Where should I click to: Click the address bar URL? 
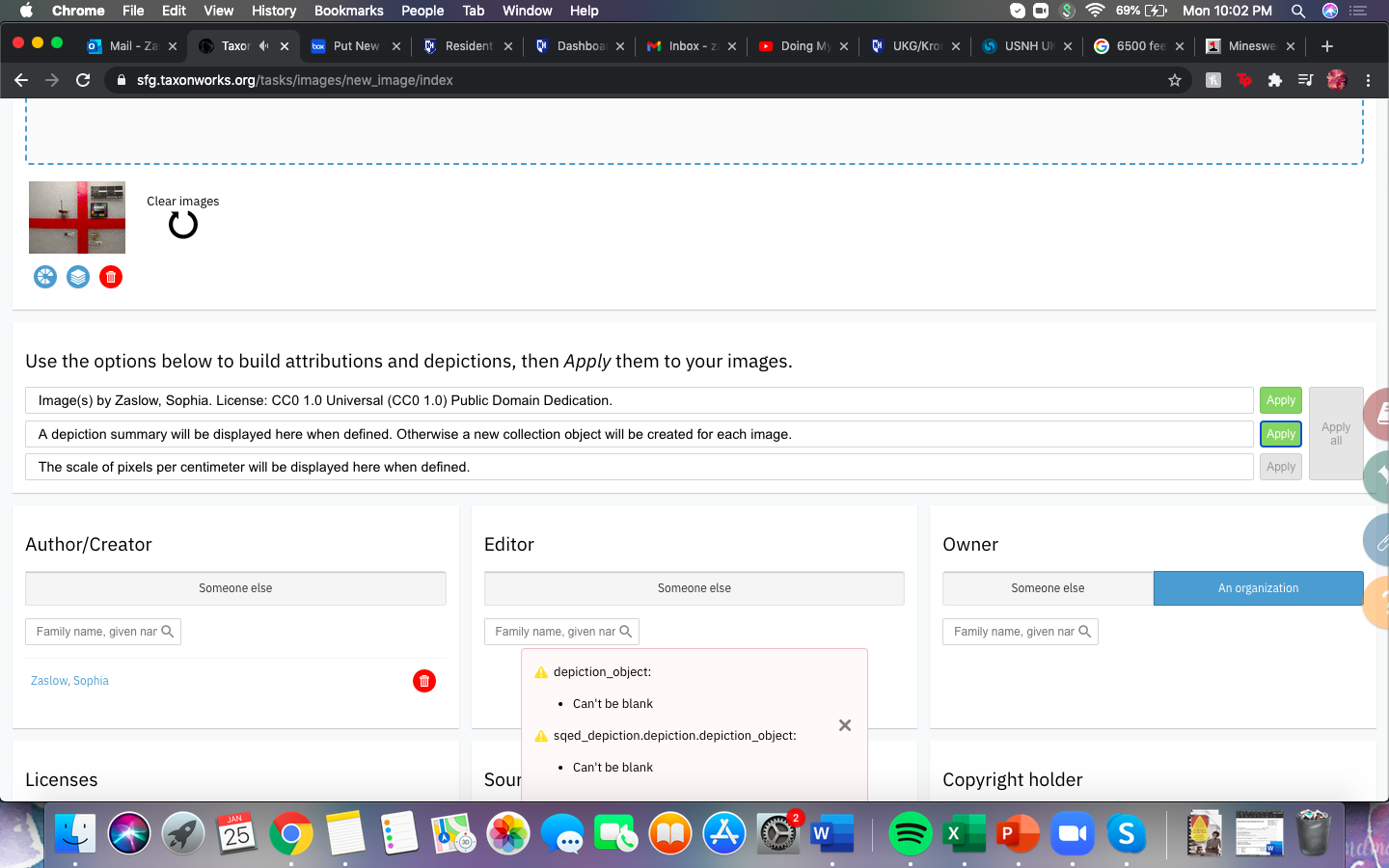click(295, 80)
